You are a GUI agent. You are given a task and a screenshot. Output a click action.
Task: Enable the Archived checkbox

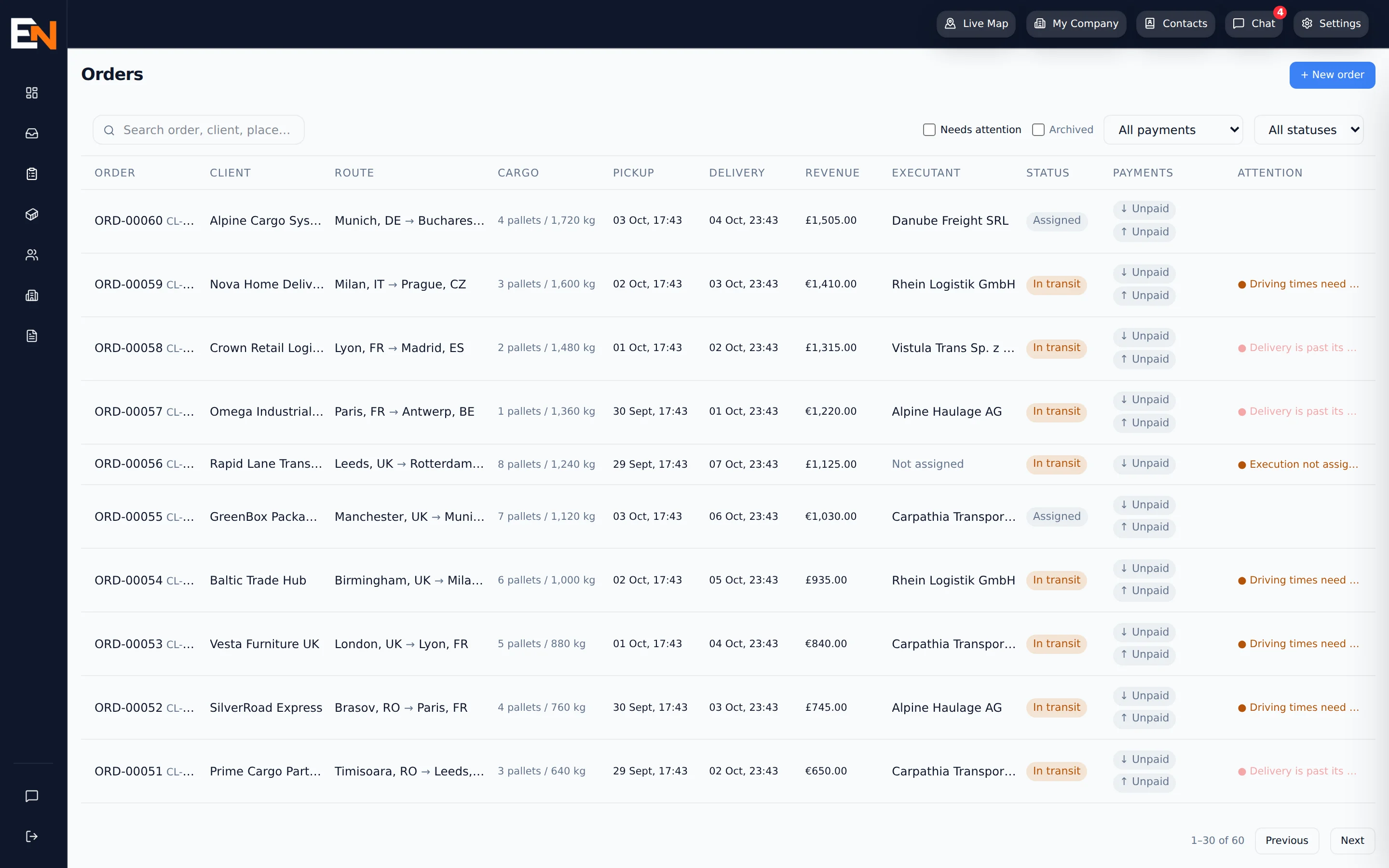tap(1038, 130)
